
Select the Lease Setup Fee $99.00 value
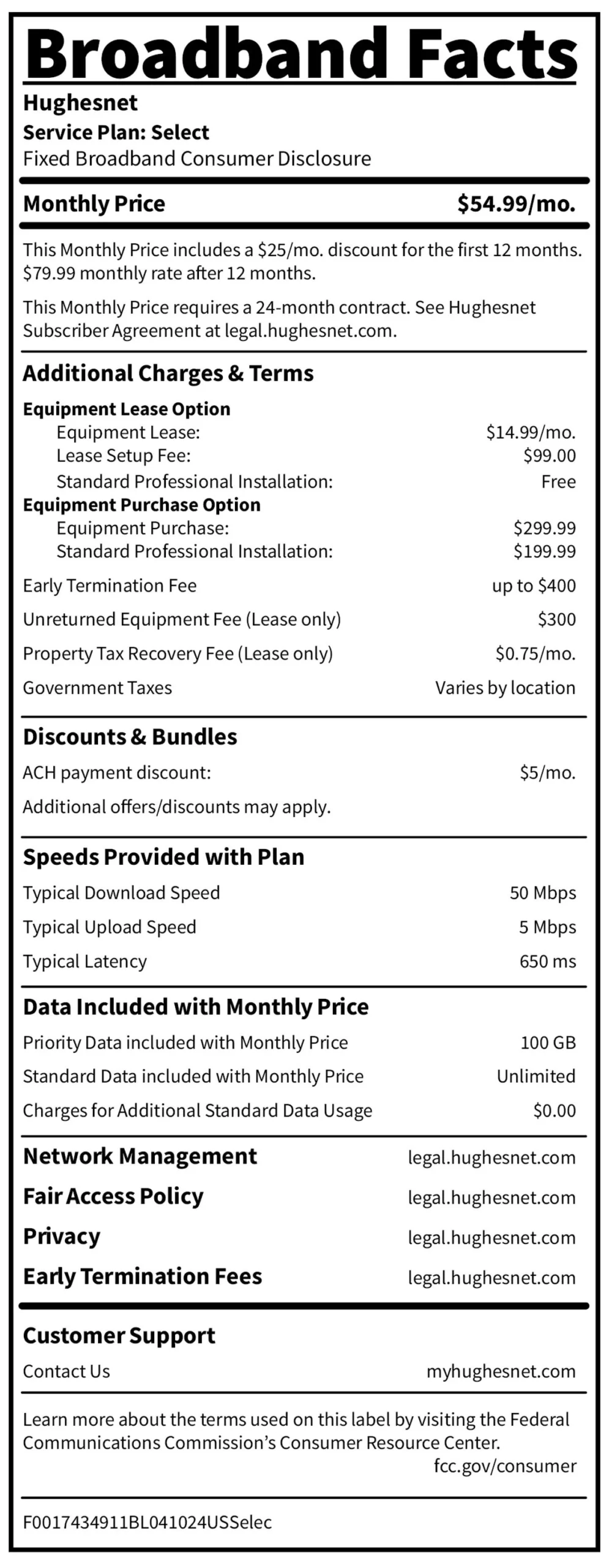tap(550, 456)
